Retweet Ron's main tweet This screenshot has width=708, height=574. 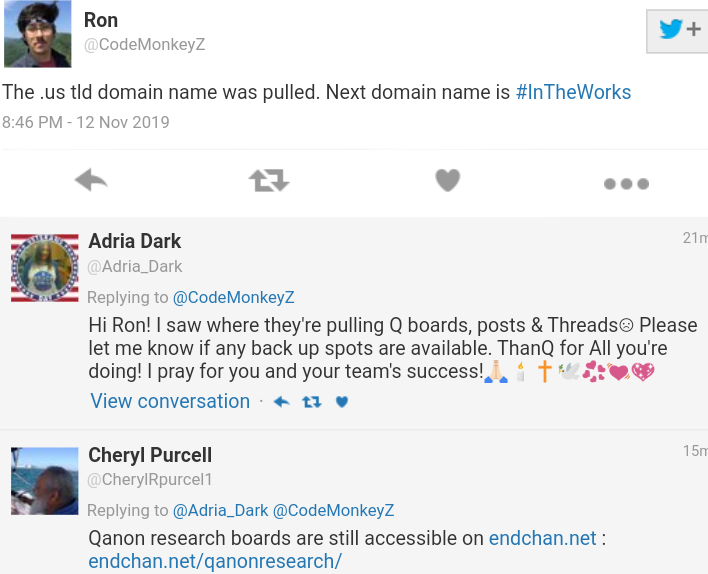click(x=269, y=180)
